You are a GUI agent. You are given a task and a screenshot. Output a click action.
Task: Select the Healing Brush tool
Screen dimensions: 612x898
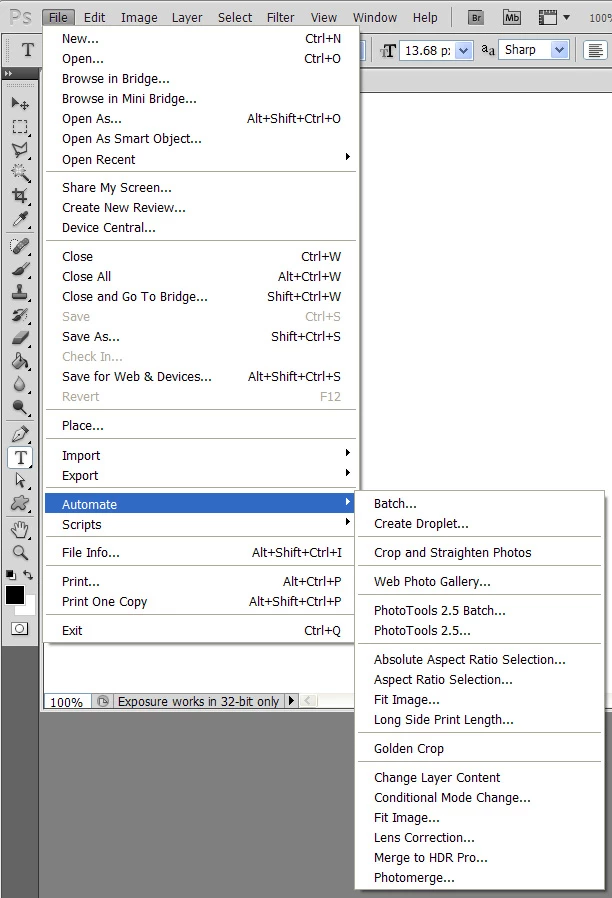[x=20, y=246]
